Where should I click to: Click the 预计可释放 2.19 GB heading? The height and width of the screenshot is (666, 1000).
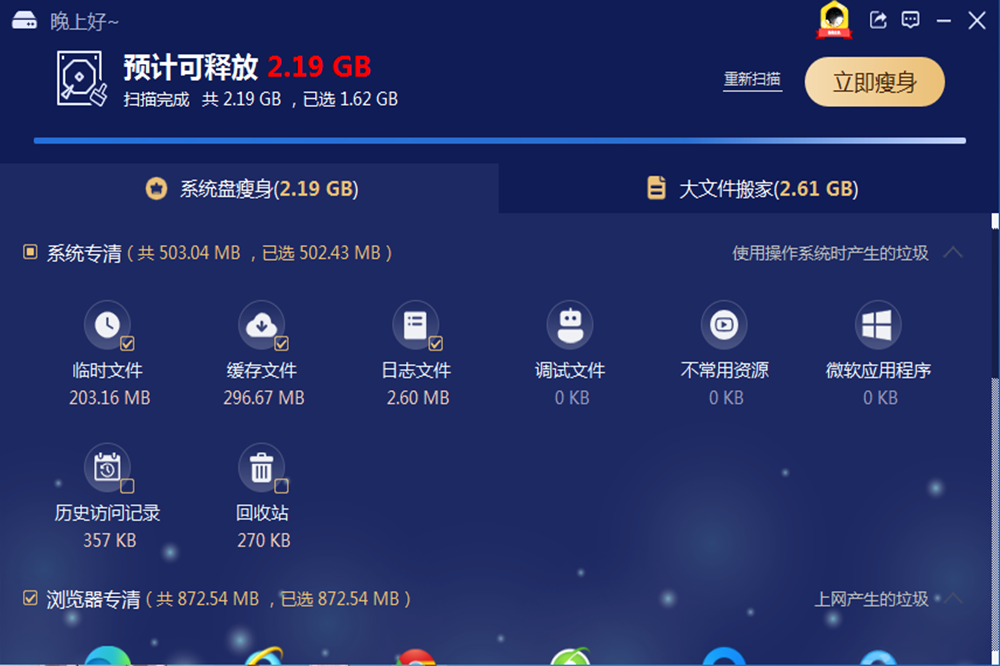coord(247,67)
